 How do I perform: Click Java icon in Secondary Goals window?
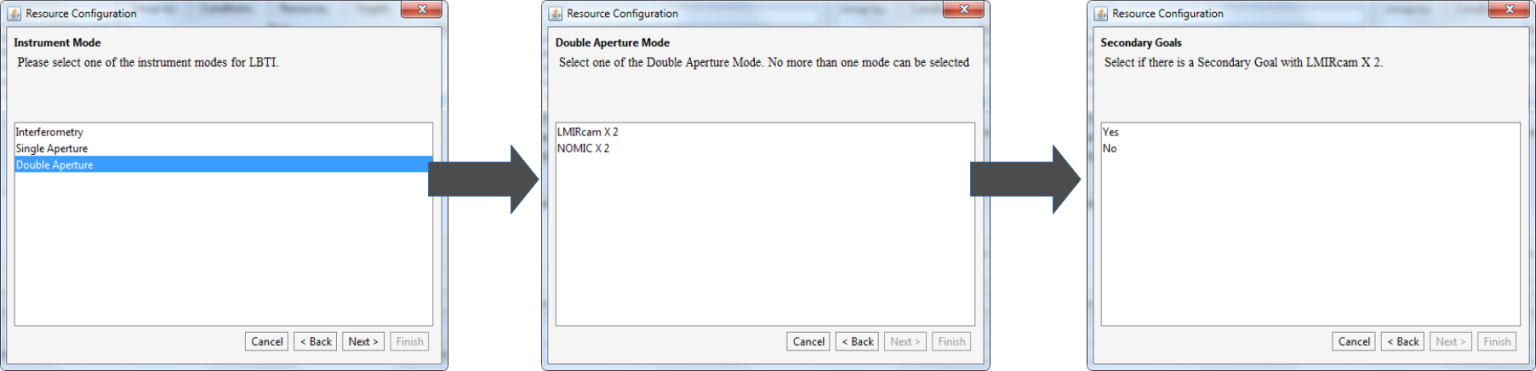[x=1101, y=14]
